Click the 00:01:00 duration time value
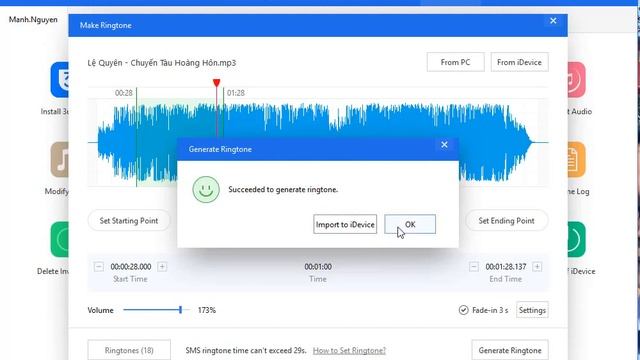The height and width of the screenshot is (360, 640). (x=318, y=267)
